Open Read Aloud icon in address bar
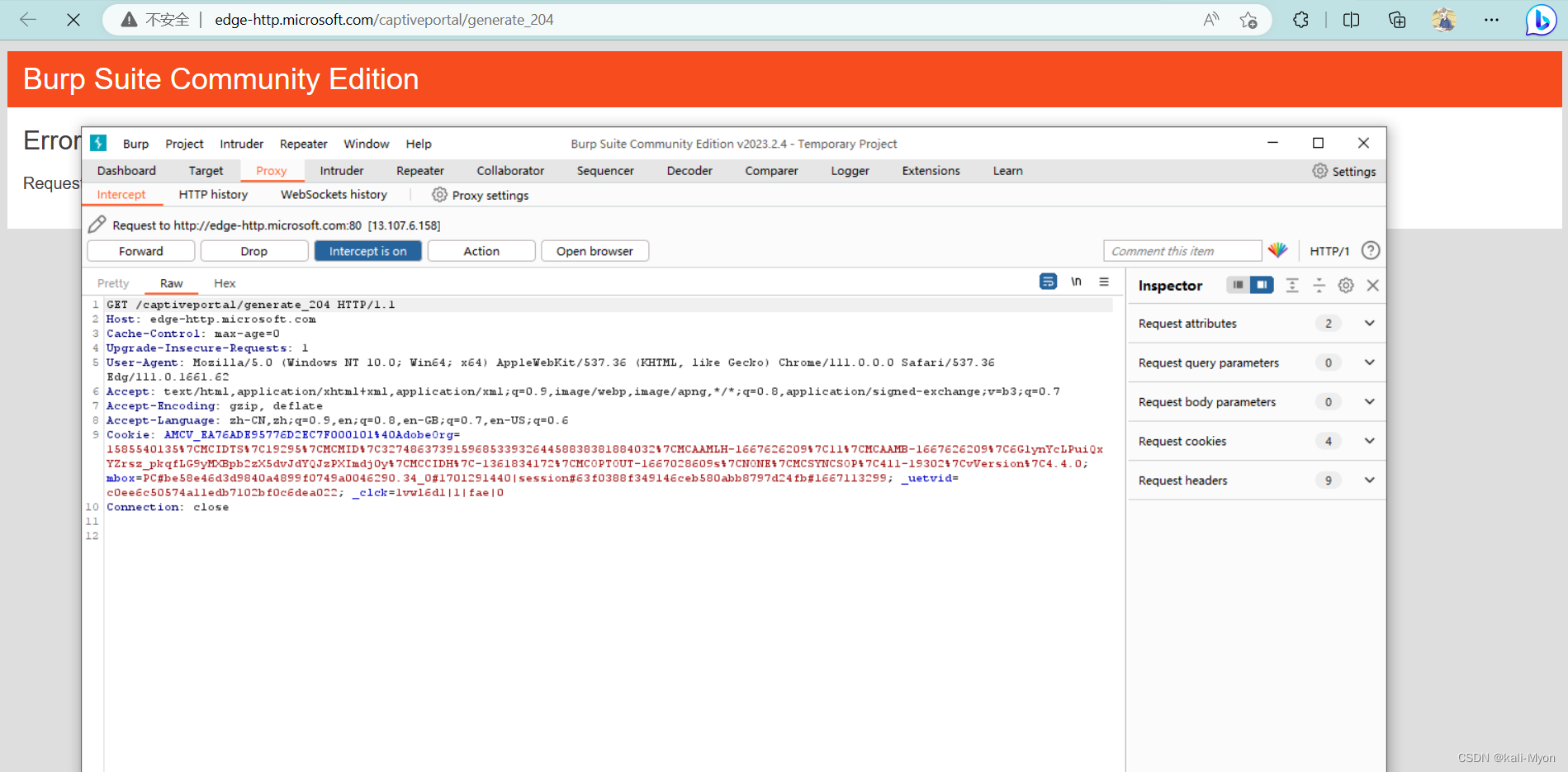 tap(1211, 20)
